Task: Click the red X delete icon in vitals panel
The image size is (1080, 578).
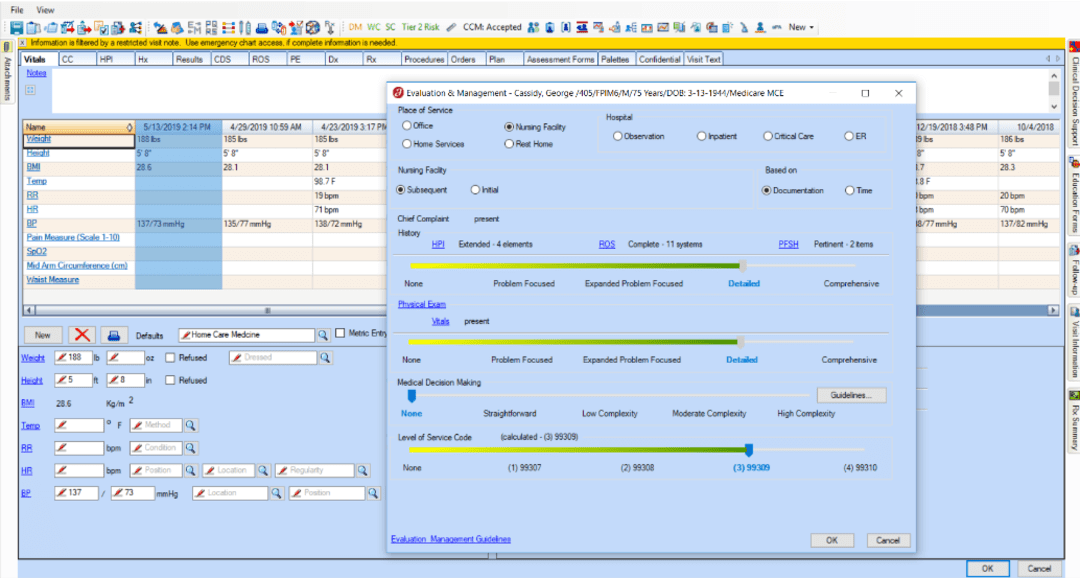Action: pyautogui.click(x=82, y=334)
